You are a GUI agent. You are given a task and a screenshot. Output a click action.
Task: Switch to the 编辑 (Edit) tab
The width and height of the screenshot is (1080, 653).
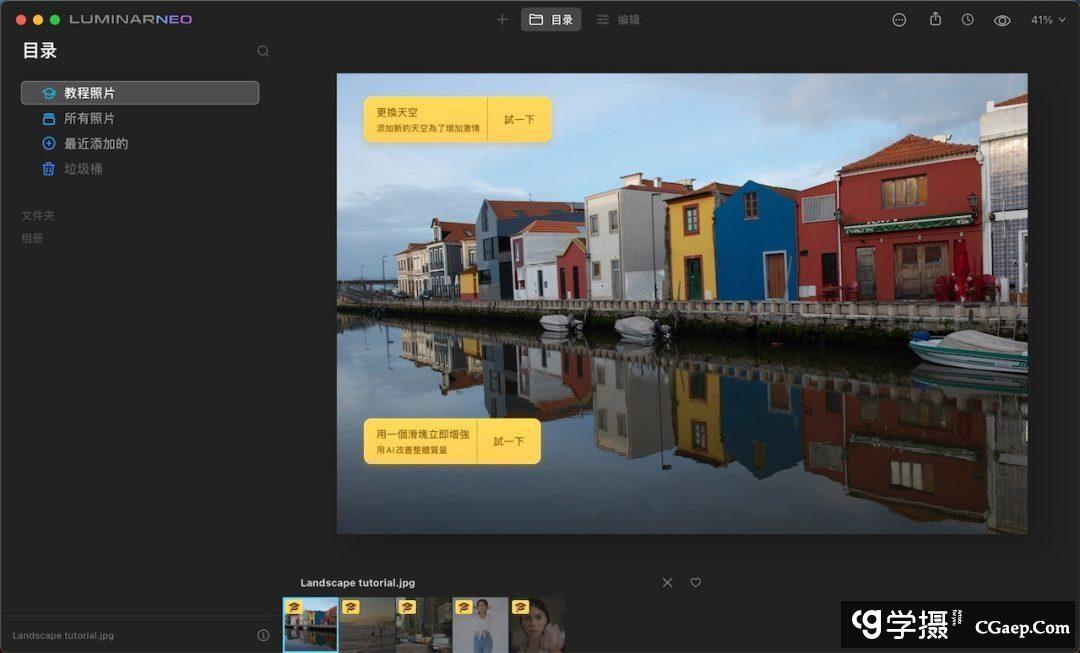tap(618, 20)
